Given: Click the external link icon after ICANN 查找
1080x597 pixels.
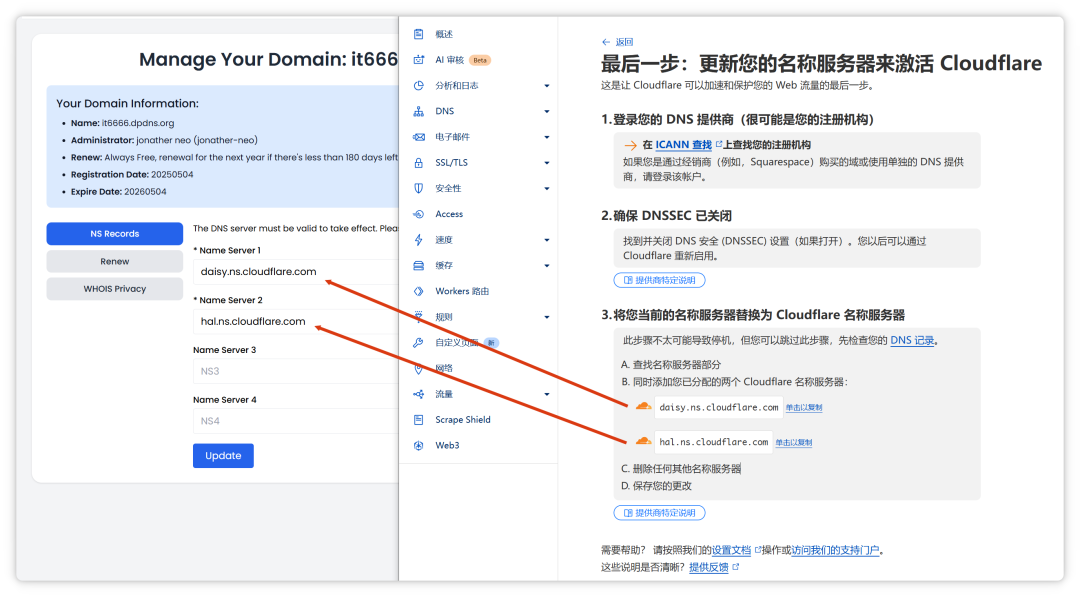Looking at the screenshot, I should tap(718, 144).
